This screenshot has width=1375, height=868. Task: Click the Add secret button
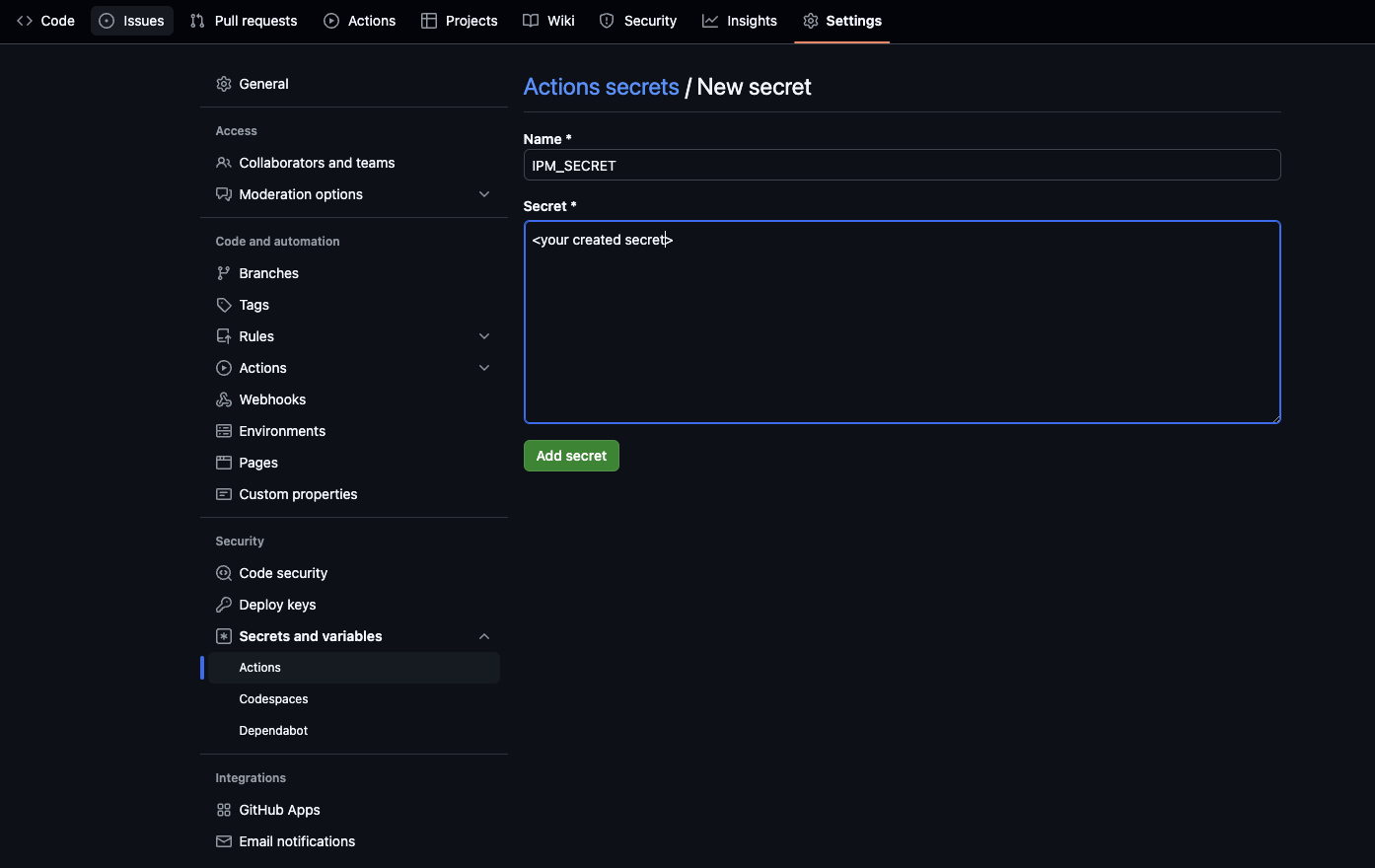click(x=571, y=456)
